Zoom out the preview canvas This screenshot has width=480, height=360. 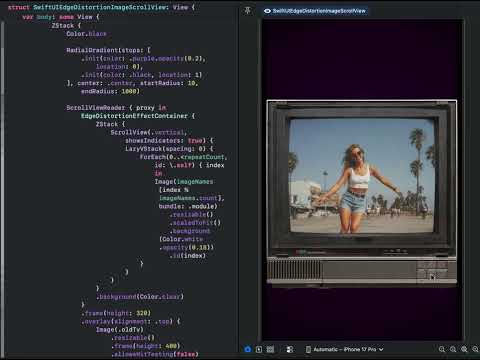click(x=442, y=349)
